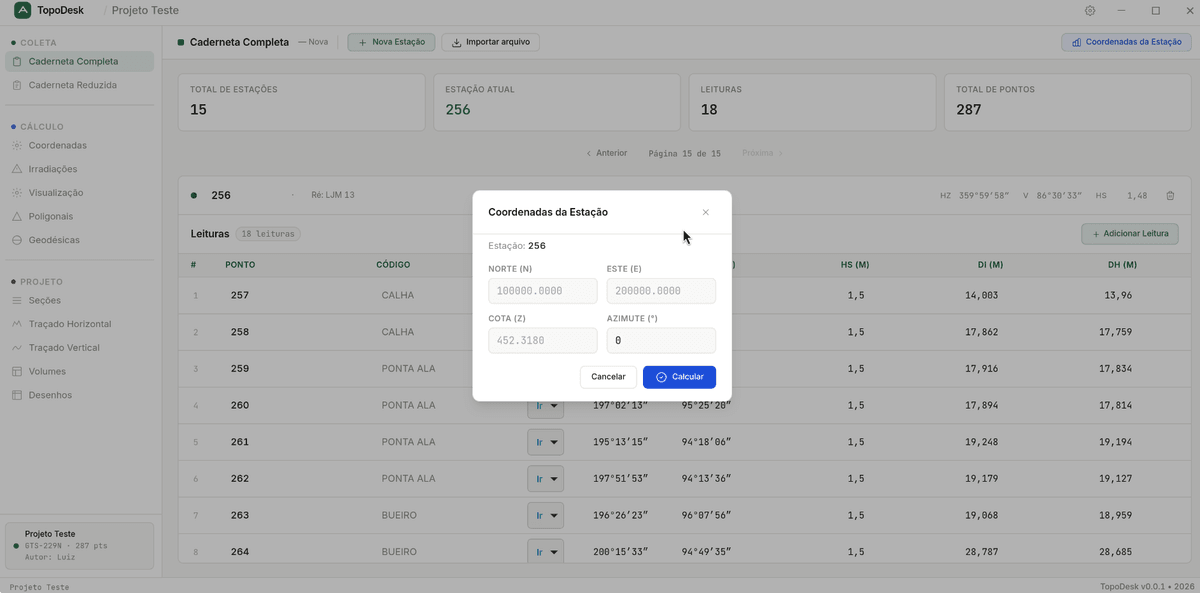Click Volumes icon in sidebar

[17, 371]
